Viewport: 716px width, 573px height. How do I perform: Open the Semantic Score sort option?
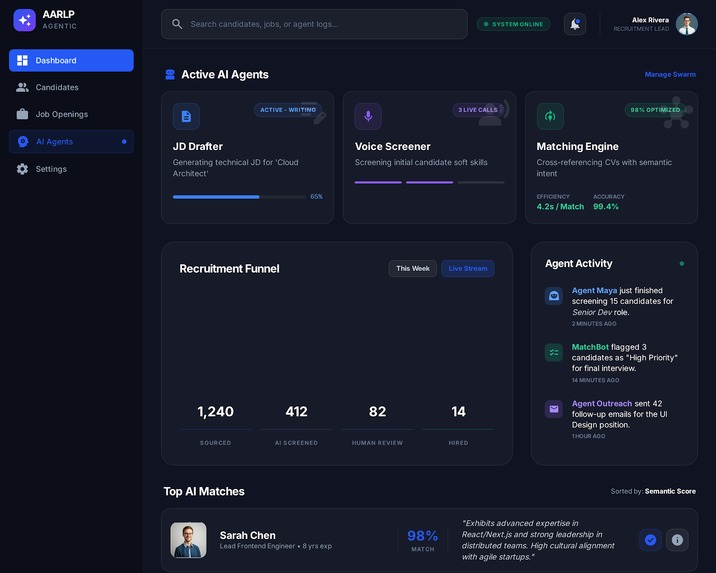click(670, 491)
